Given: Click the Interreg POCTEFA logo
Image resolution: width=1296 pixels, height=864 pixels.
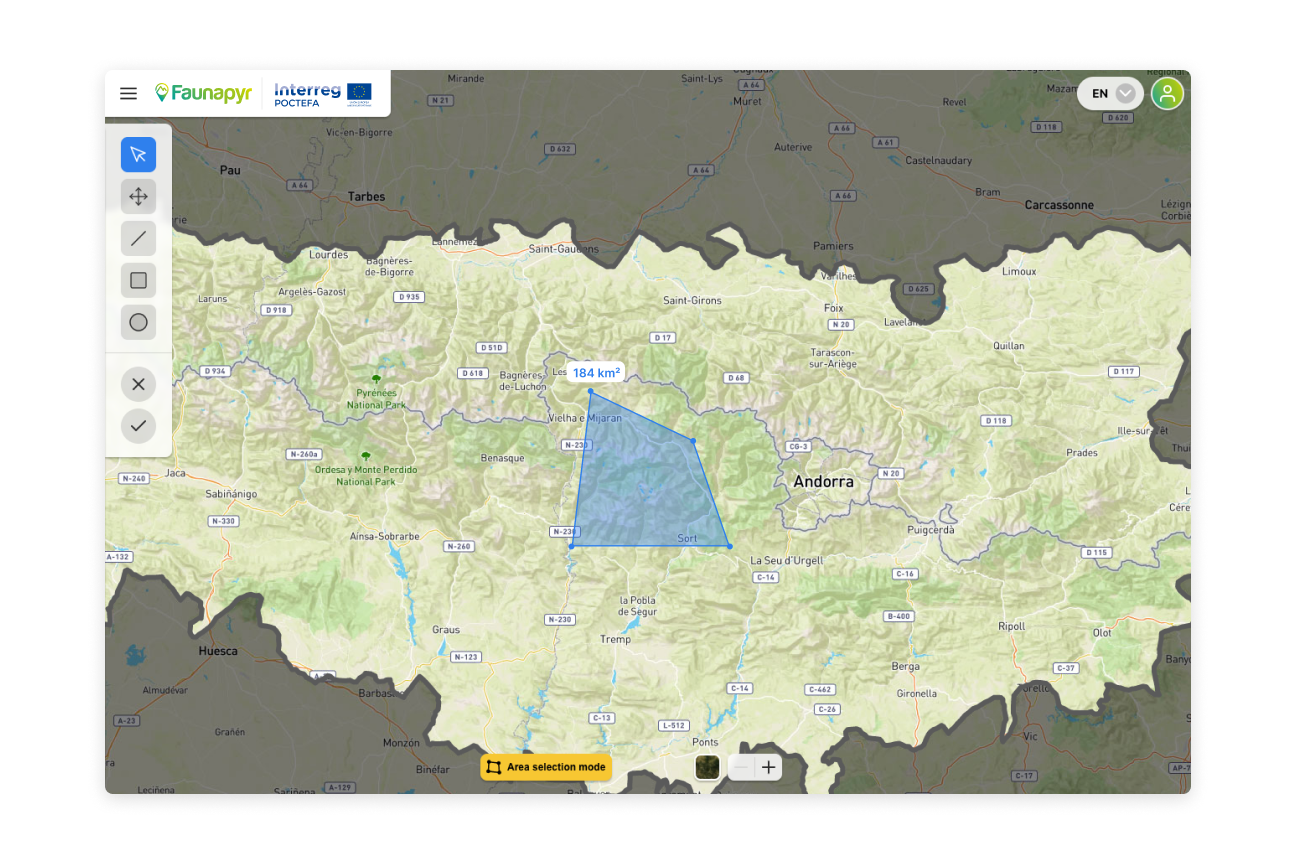Looking at the screenshot, I should (x=323, y=94).
